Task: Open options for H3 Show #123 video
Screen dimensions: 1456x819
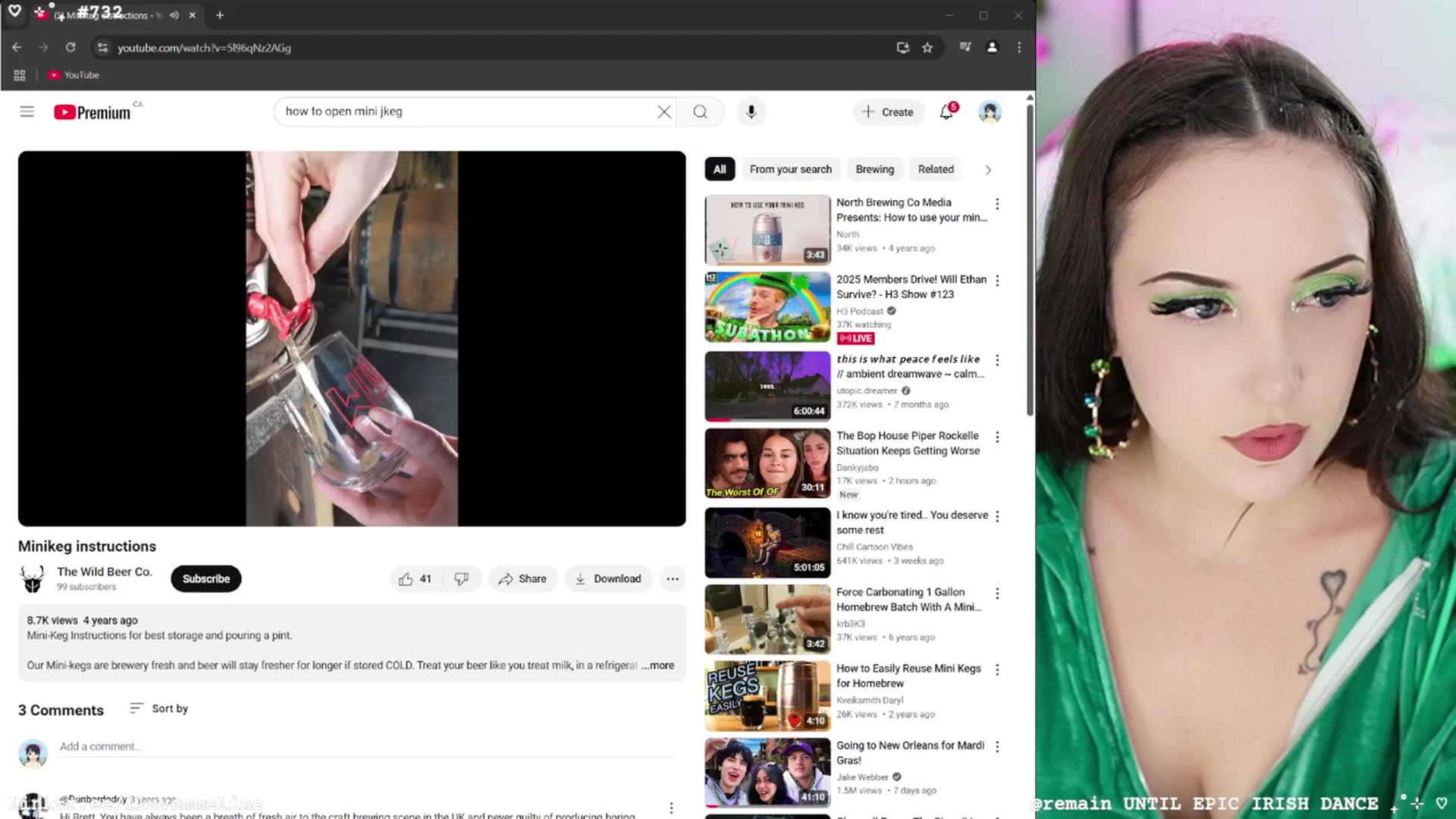Action: [997, 281]
